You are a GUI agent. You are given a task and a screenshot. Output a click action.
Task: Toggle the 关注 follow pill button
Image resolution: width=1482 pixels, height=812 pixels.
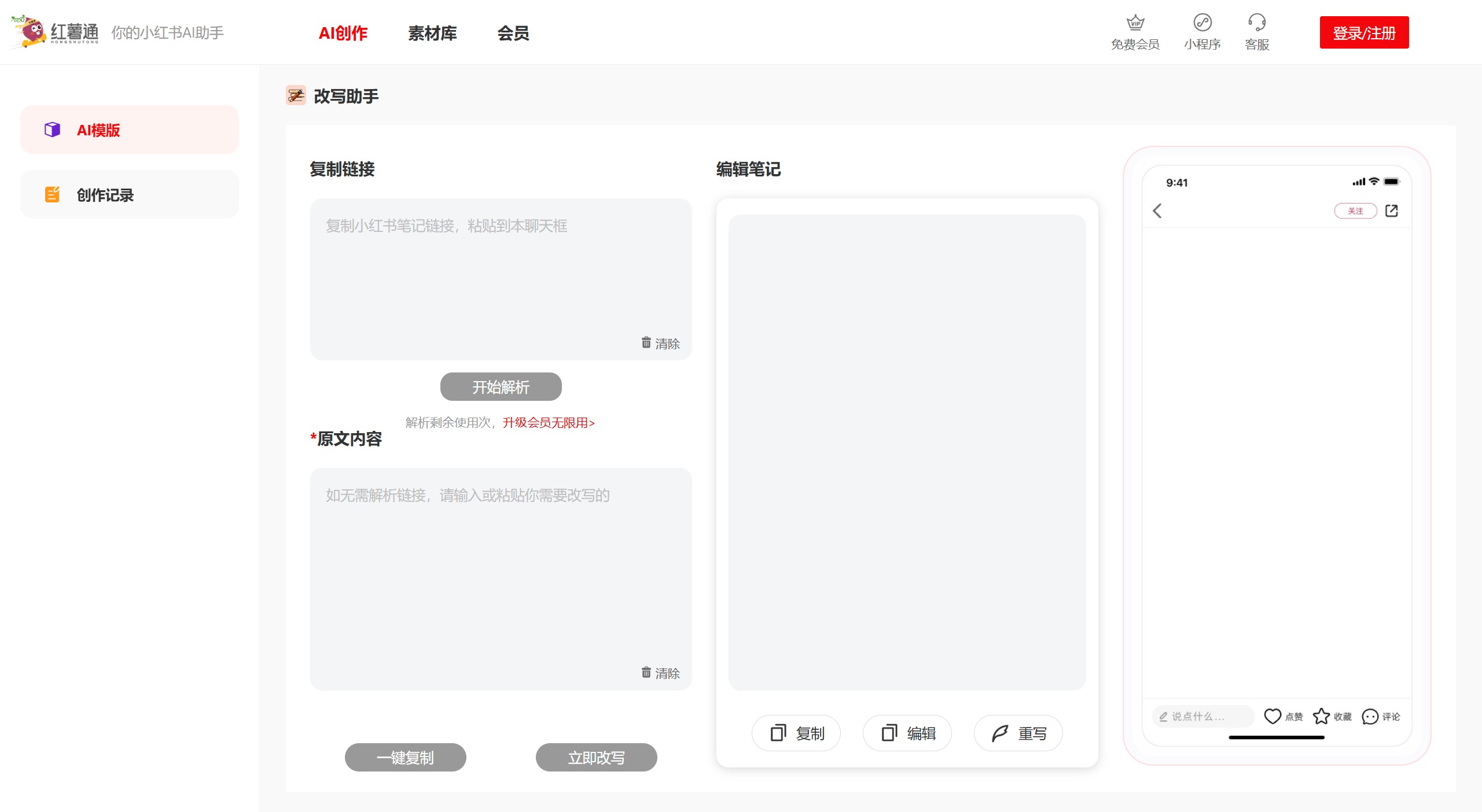coord(1355,211)
